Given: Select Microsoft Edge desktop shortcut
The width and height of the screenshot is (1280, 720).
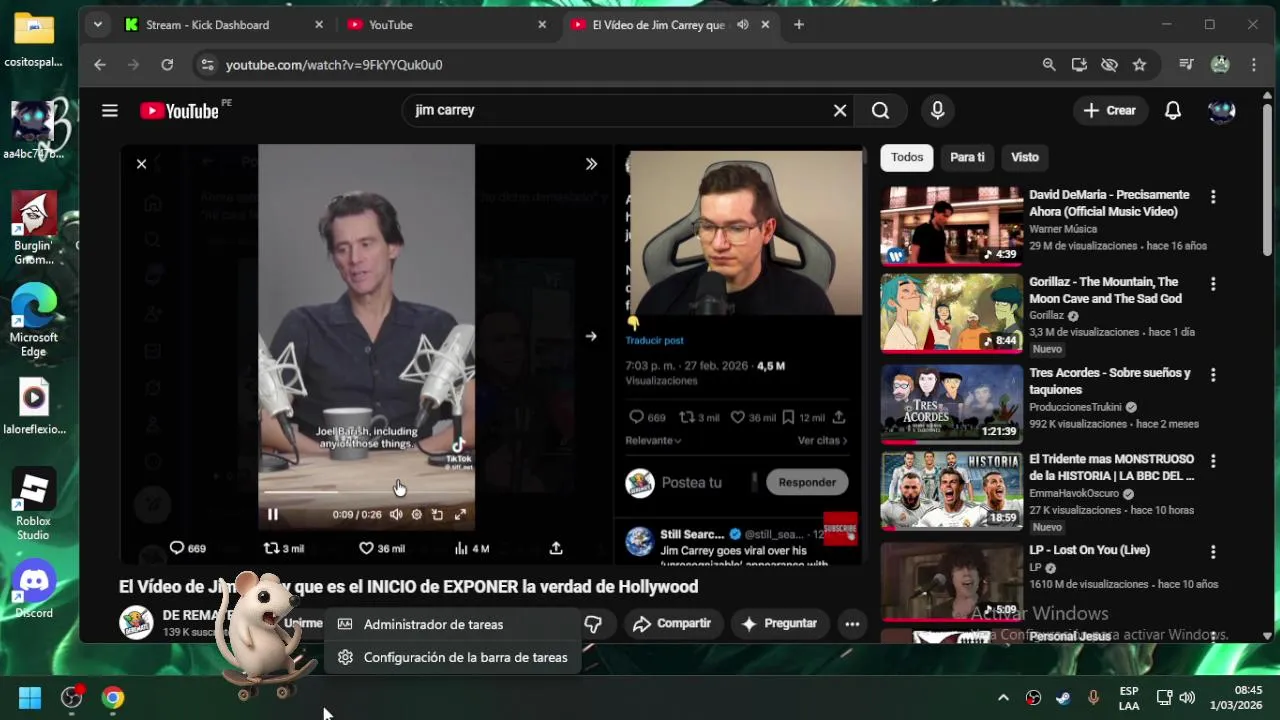Looking at the screenshot, I should (x=34, y=321).
